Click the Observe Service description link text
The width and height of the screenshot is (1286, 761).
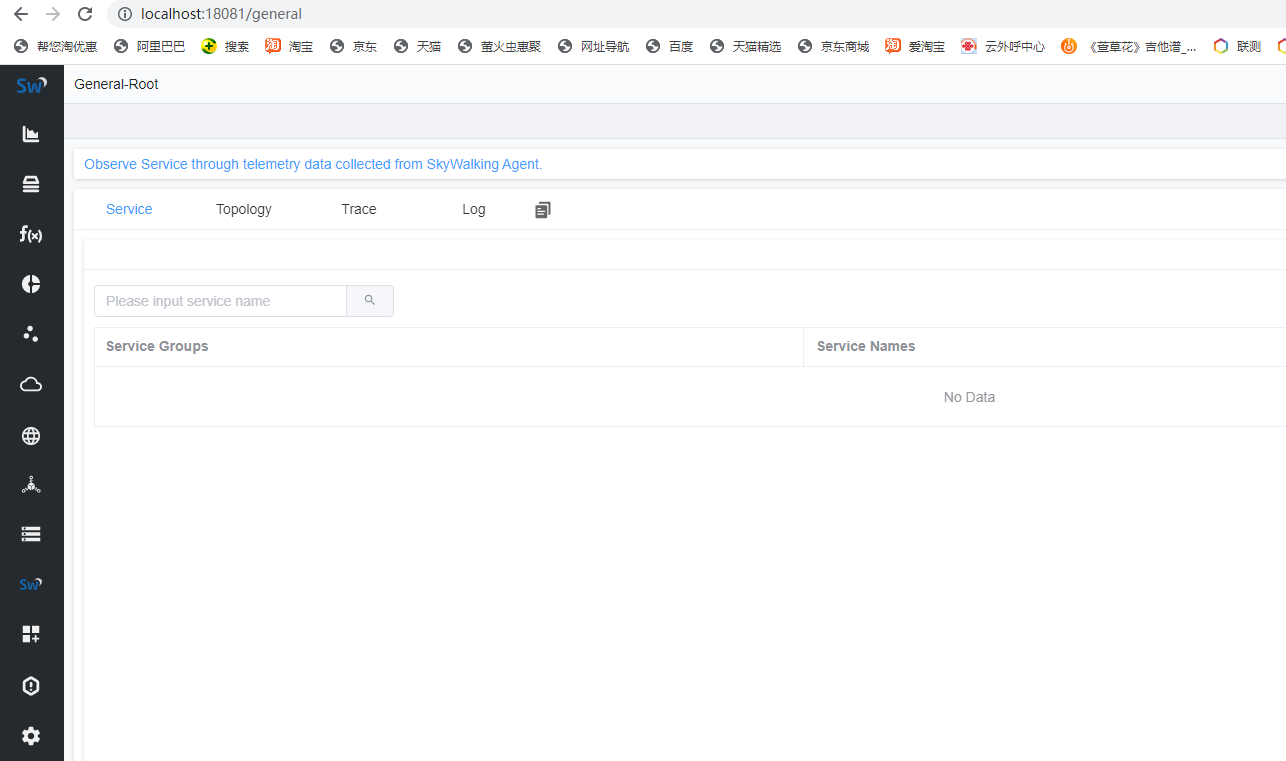(313, 164)
